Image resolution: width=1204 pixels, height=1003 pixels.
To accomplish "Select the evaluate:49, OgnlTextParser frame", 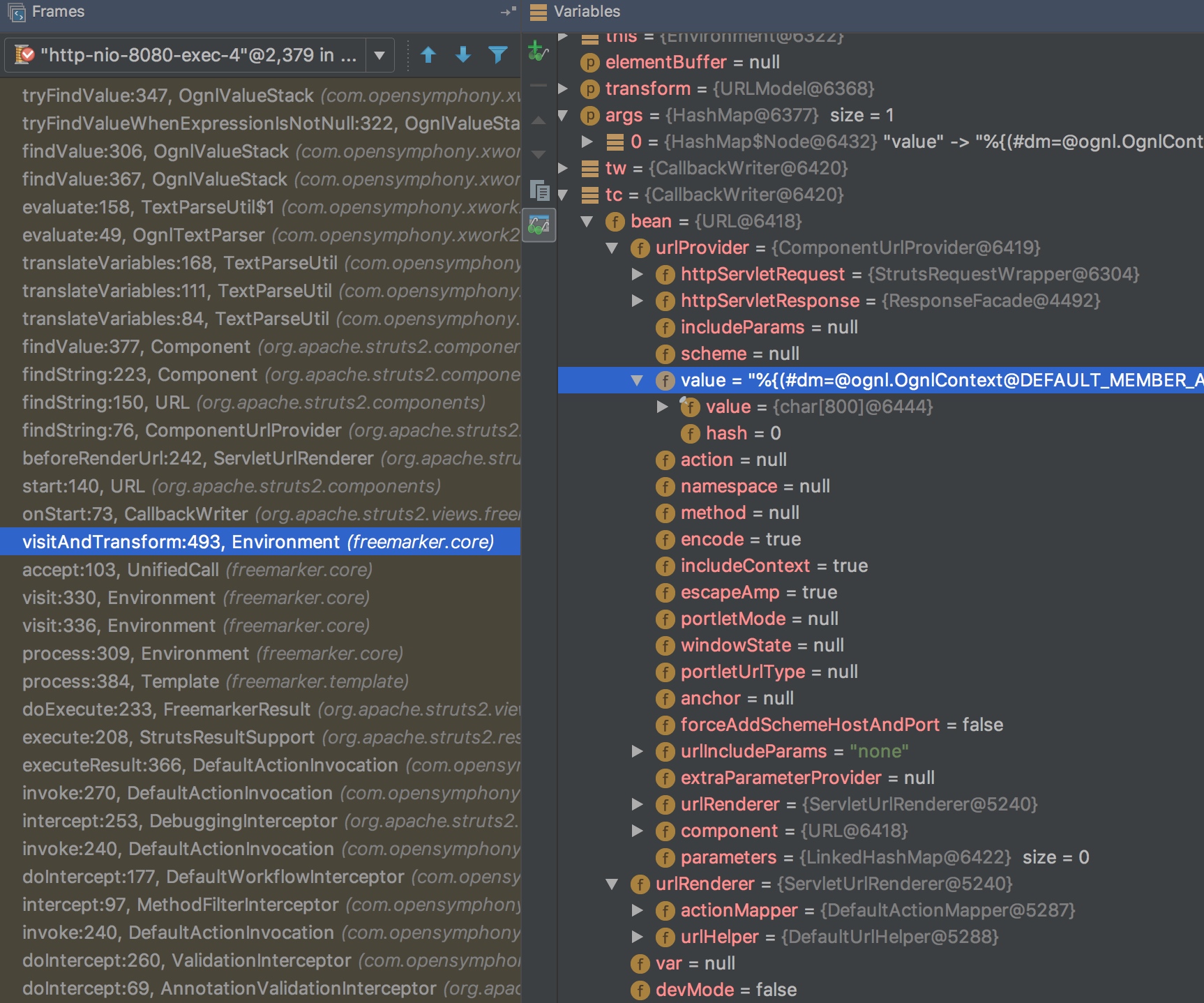I will [x=260, y=235].
